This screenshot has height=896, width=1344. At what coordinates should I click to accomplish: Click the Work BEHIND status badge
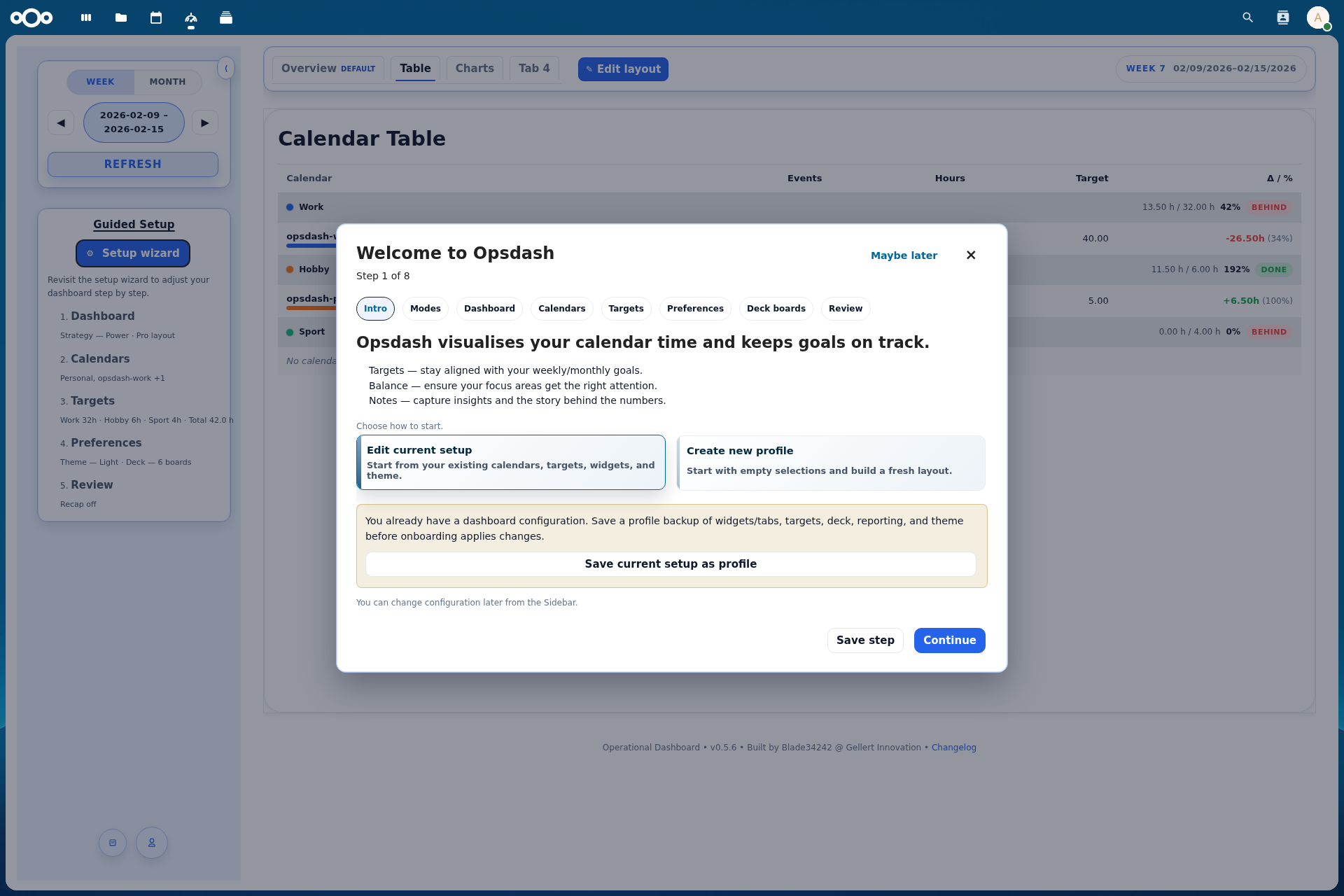[x=1269, y=207]
